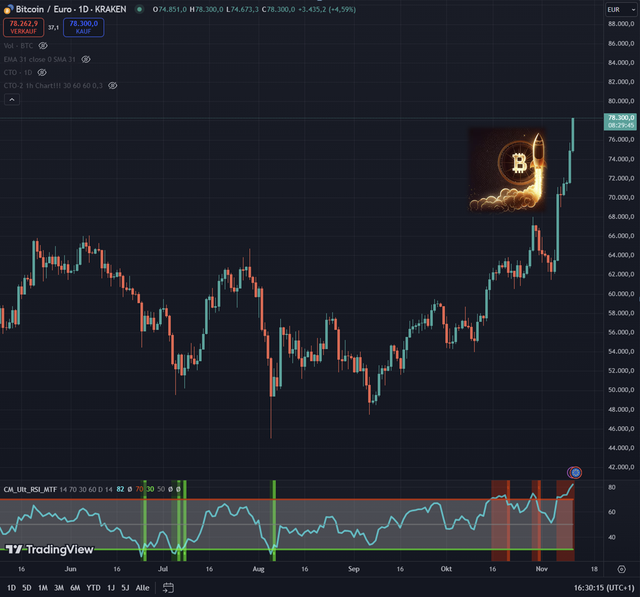This screenshot has height=597, width=640.
Task: Click the latest green candle at 78.300
Action: tap(573, 135)
